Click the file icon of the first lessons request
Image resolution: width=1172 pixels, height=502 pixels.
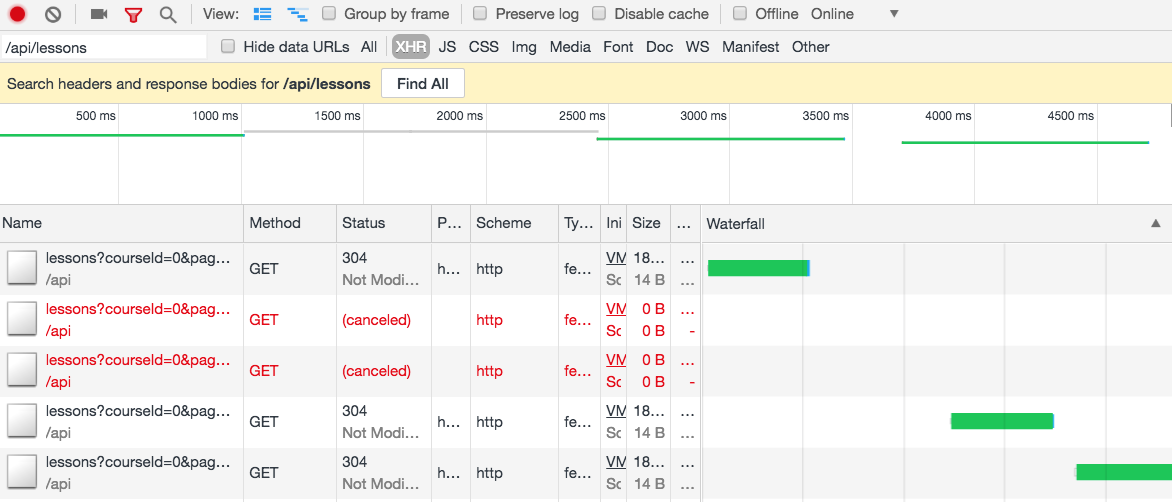pos(22,268)
